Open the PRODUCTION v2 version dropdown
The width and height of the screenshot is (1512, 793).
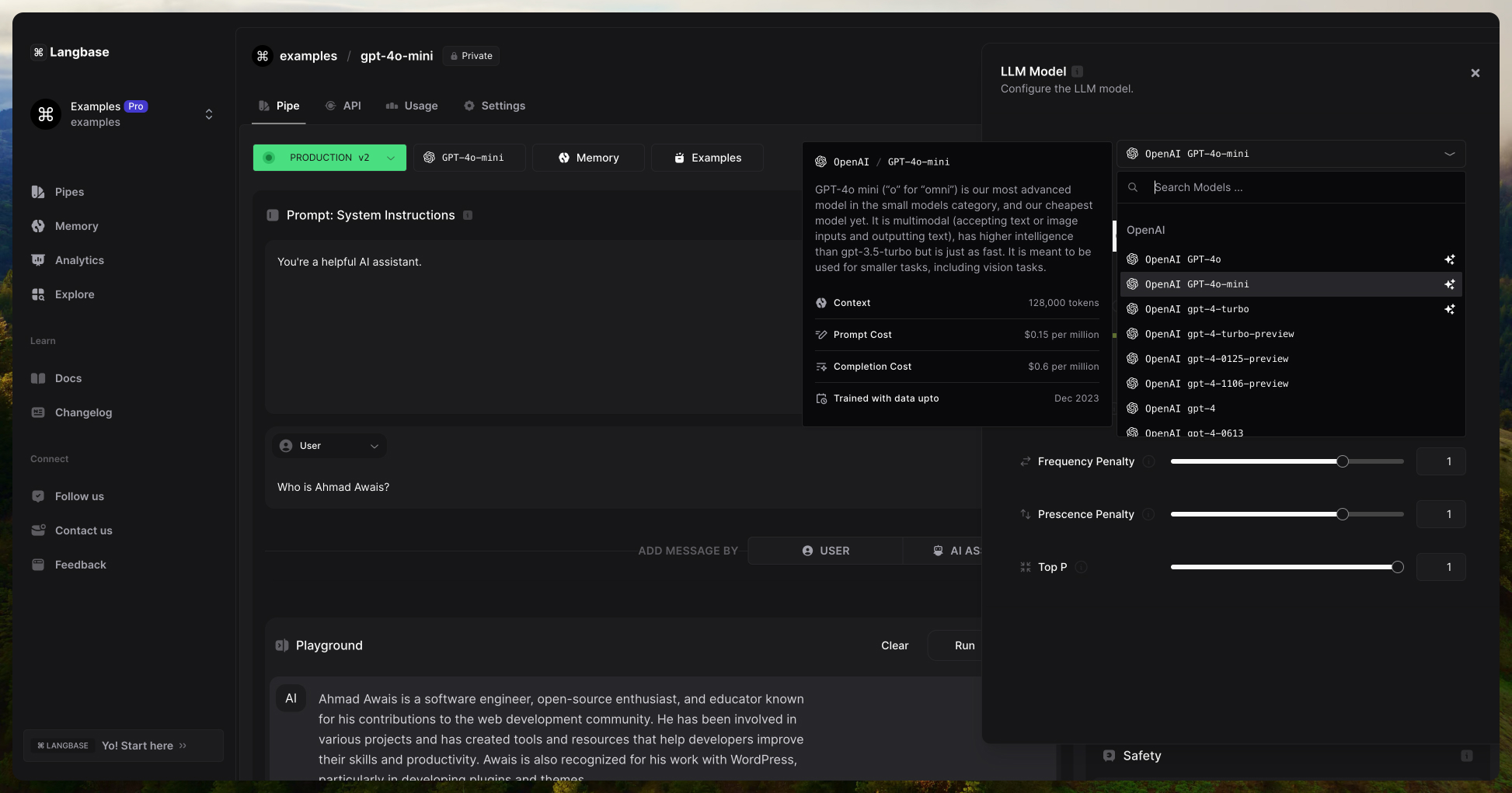pos(329,158)
